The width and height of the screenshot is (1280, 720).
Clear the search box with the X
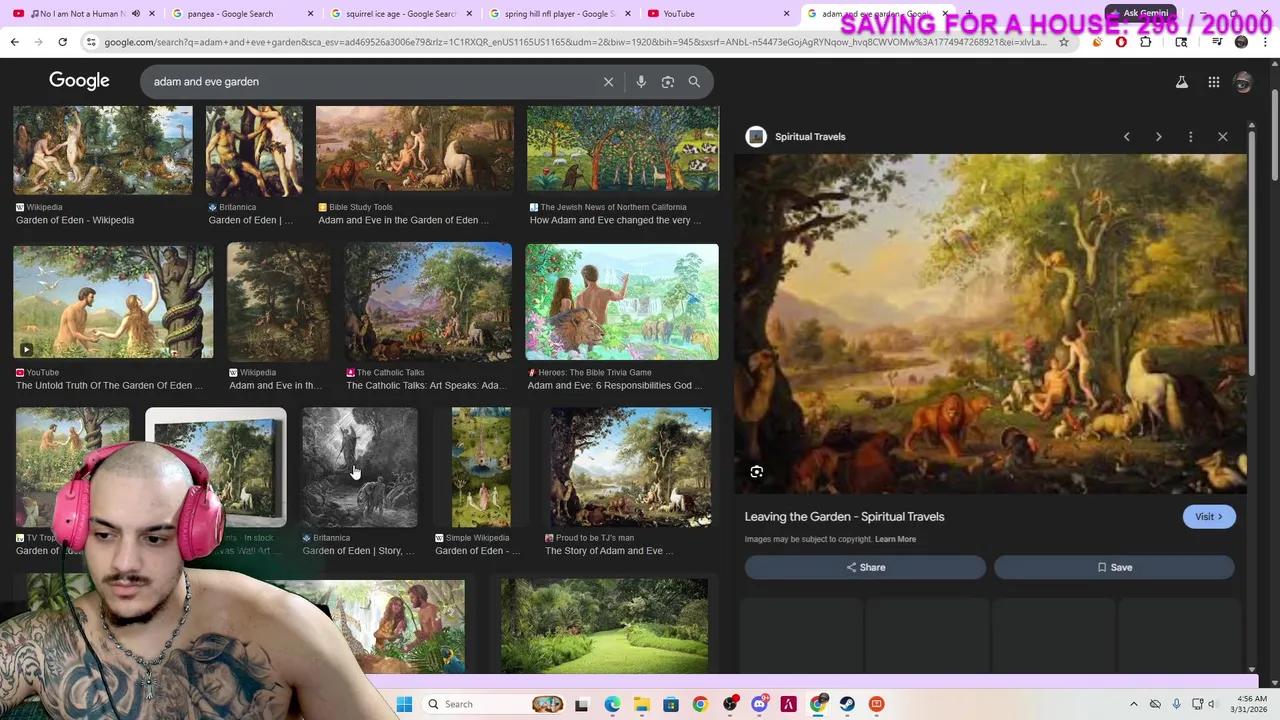[x=608, y=82]
